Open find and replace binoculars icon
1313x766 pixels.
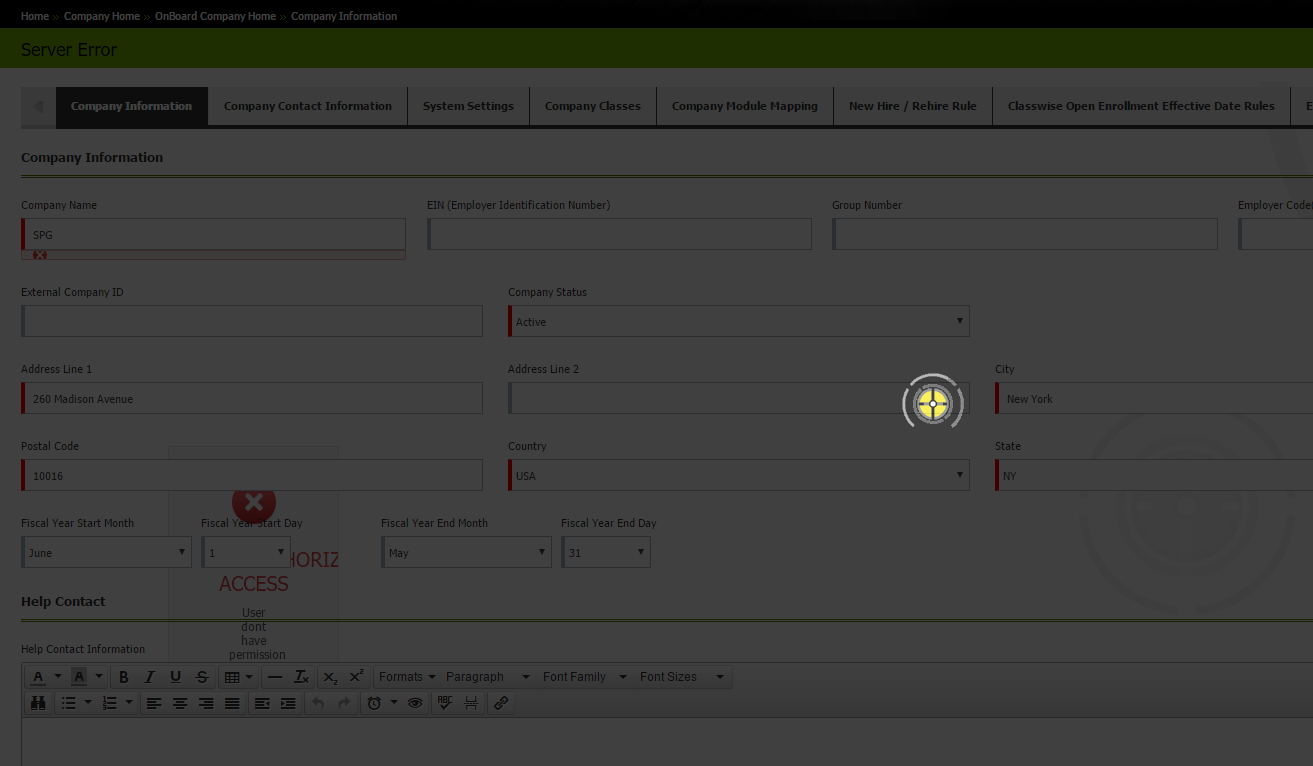click(x=38, y=703)
